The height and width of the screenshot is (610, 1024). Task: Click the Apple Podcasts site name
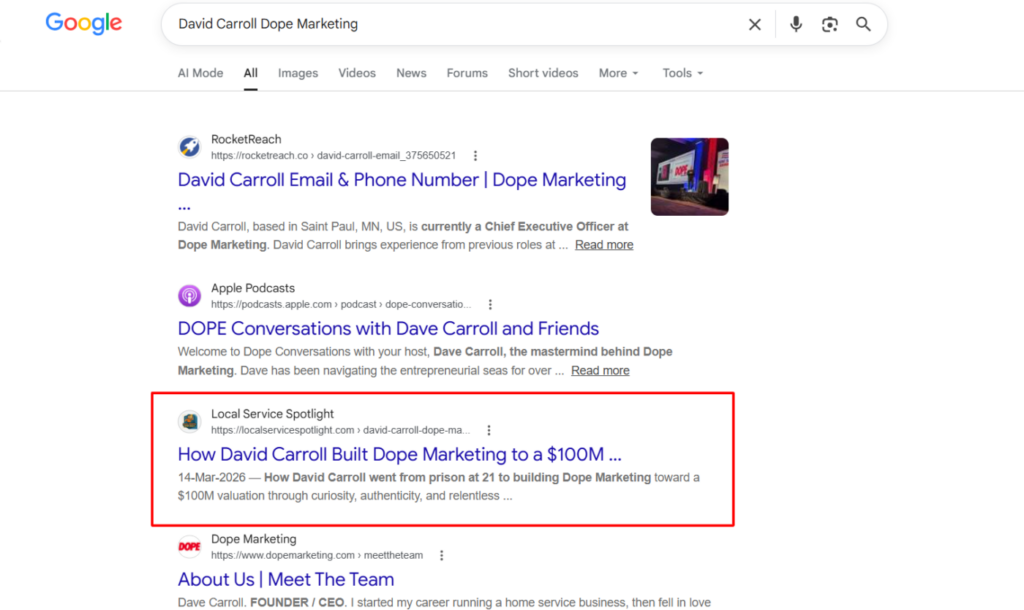[253, 288]
